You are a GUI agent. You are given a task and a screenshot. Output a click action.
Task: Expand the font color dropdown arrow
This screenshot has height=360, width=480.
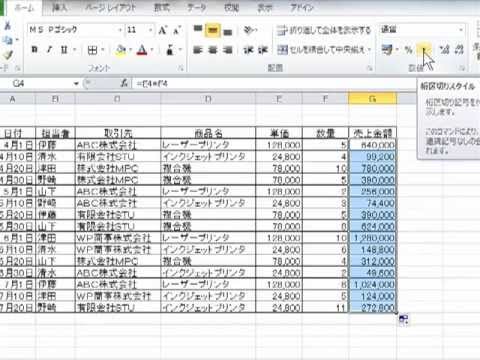coord(152,50)
